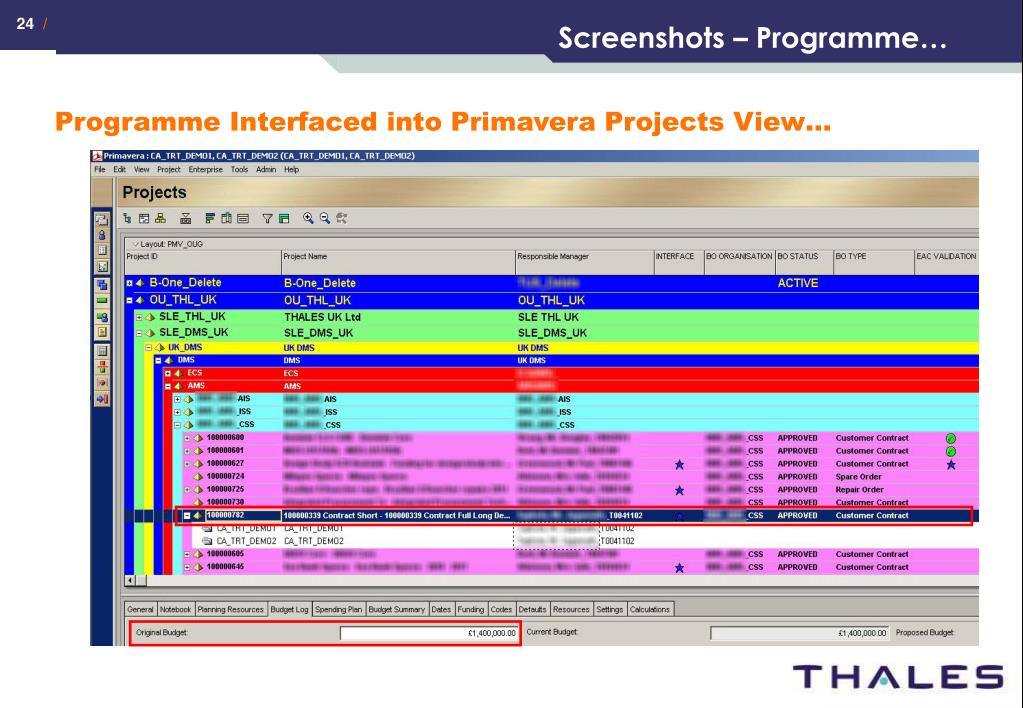
Task: Expand the SLE_THL_UK node
Action: click(x=139, y=317)
